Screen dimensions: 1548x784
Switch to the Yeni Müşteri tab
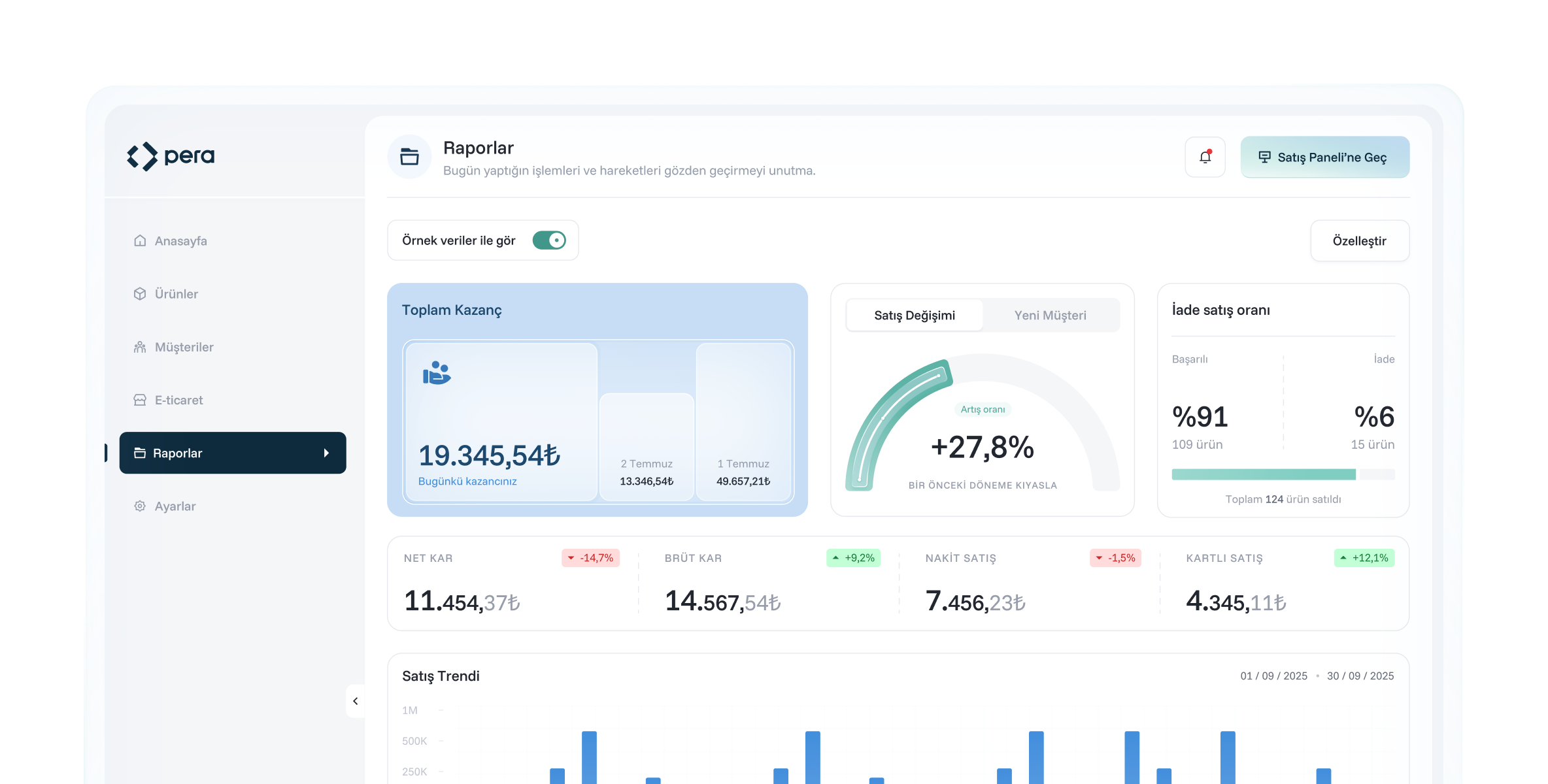point(1050,316)
